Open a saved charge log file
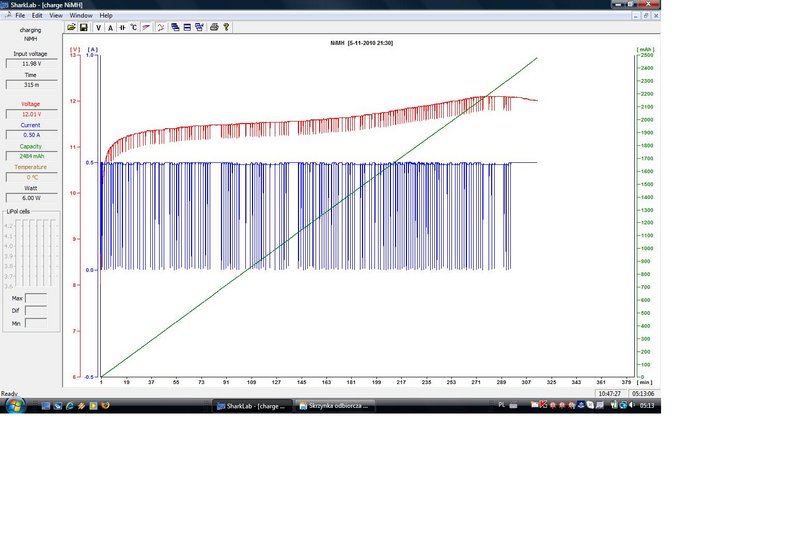The height and width of the screenshot is (536, 800). point(71,28)
